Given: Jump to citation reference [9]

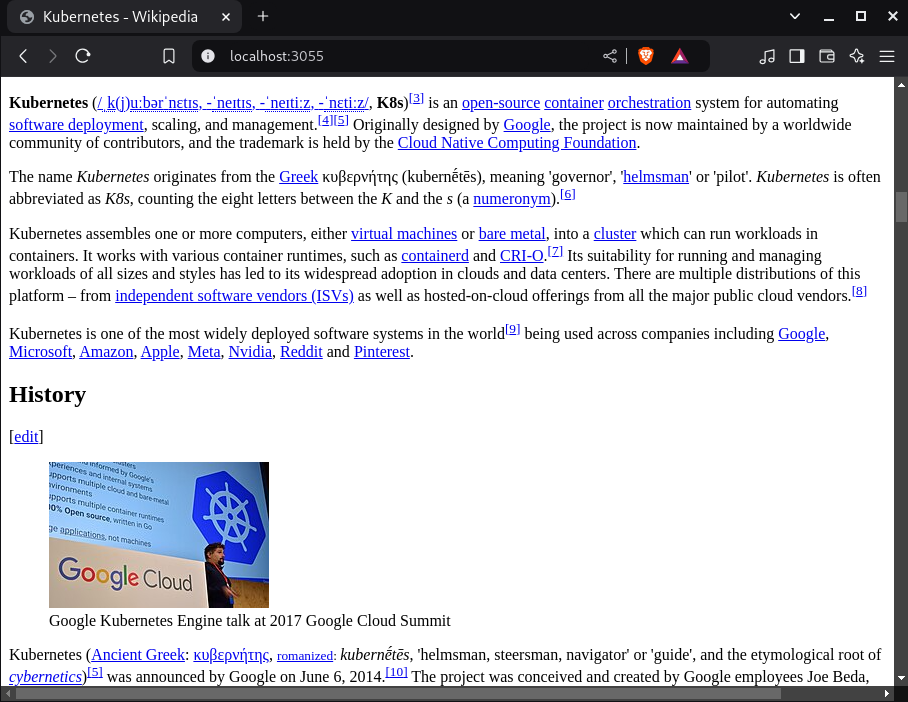Looking at the screenshot, I should 512,330.
